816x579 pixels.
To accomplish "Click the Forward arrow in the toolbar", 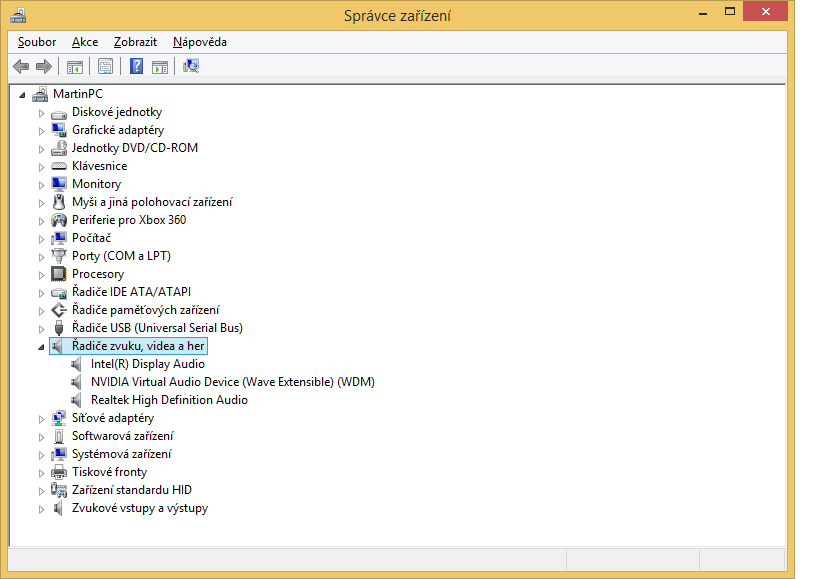I will pyautogui.click(x=43, y=67).
